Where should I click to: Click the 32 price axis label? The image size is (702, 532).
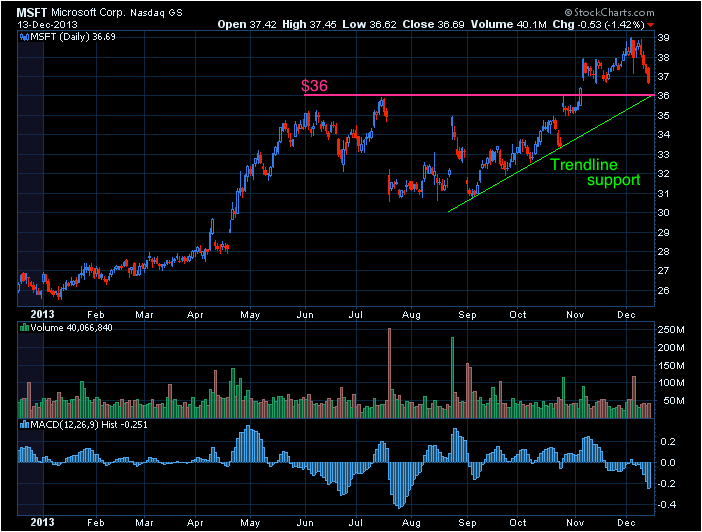point(663,174)
